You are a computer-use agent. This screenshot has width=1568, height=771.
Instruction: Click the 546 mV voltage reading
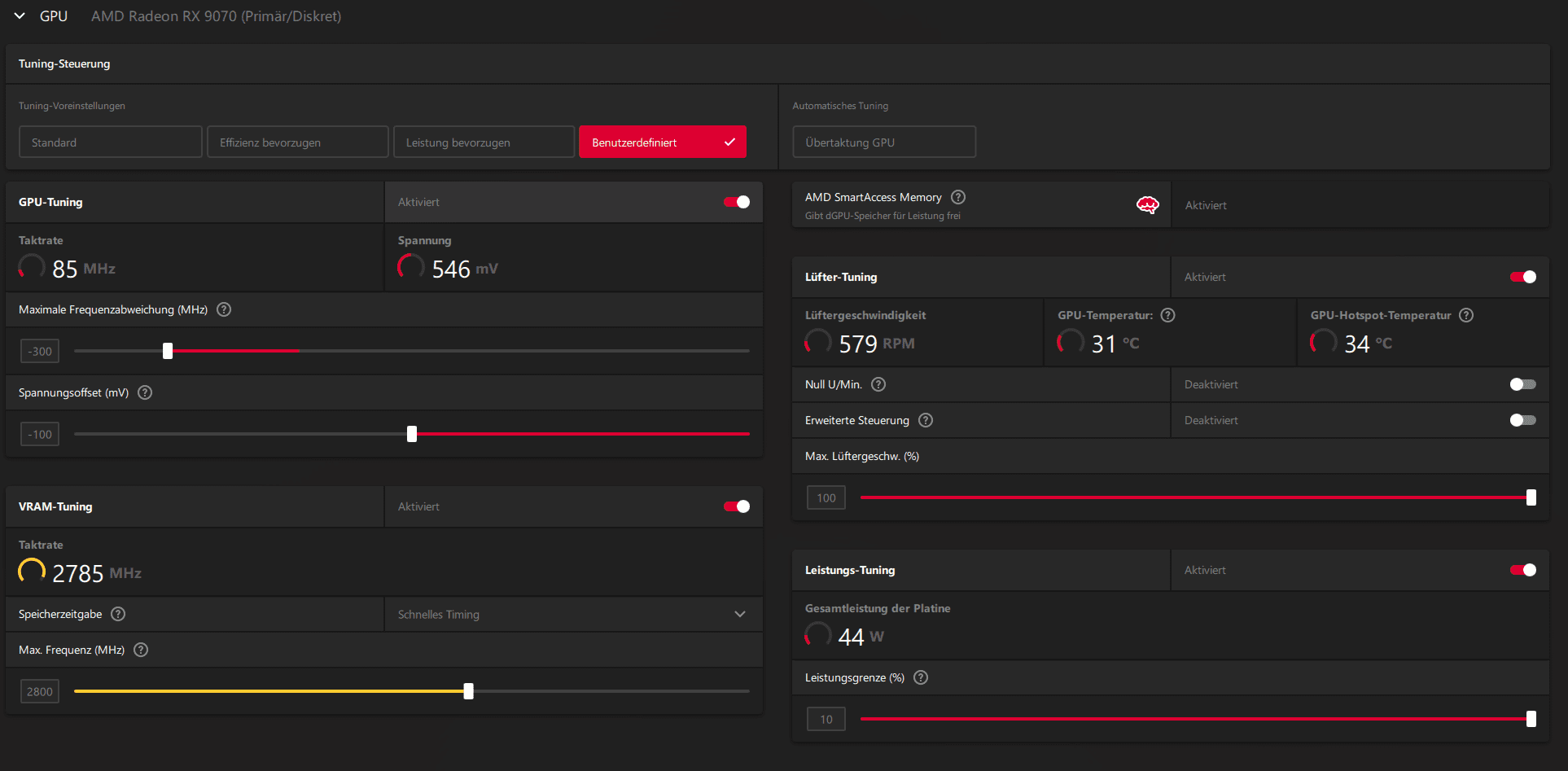click(x=465, y=269)
